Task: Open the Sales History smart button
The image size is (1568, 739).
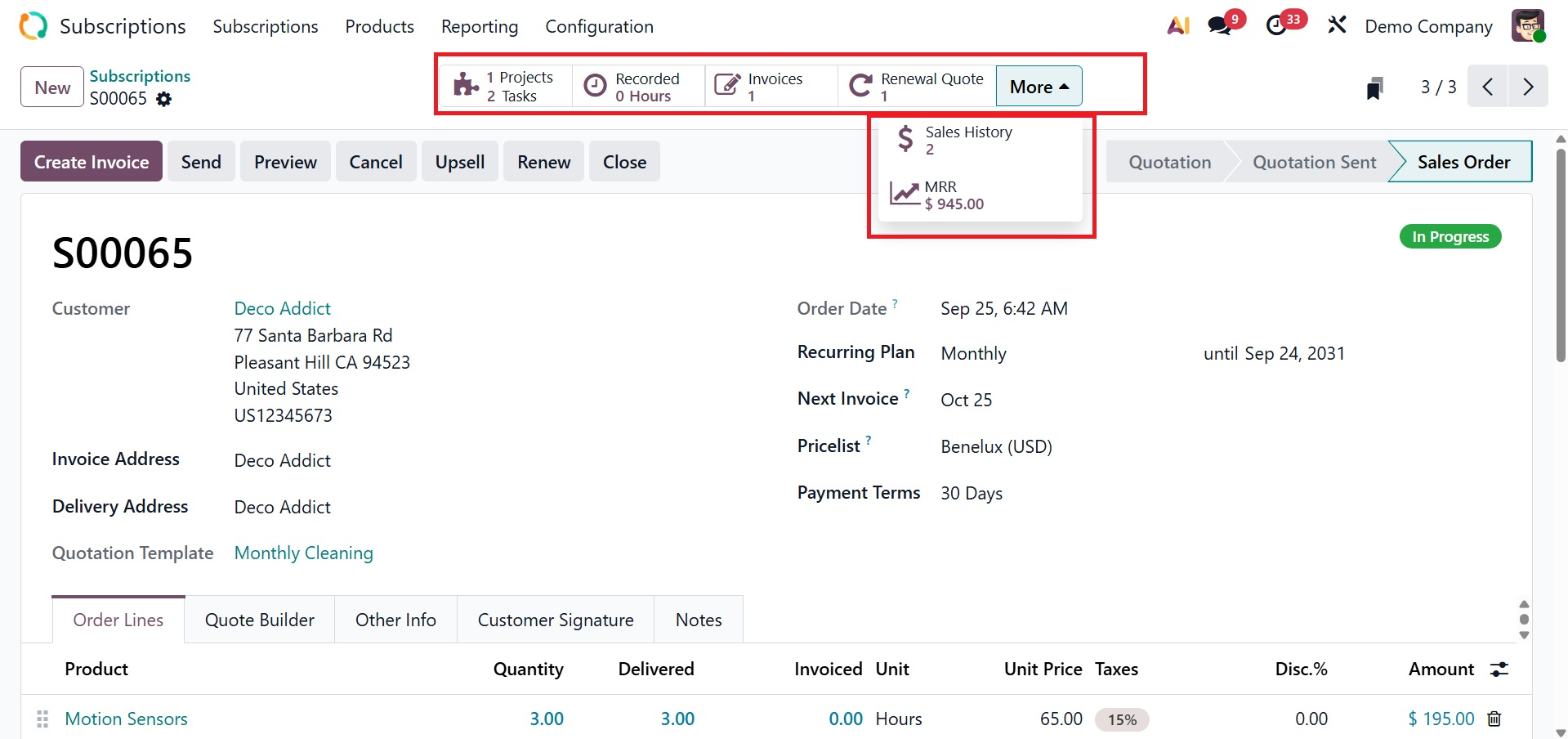Action: (968, 140)
